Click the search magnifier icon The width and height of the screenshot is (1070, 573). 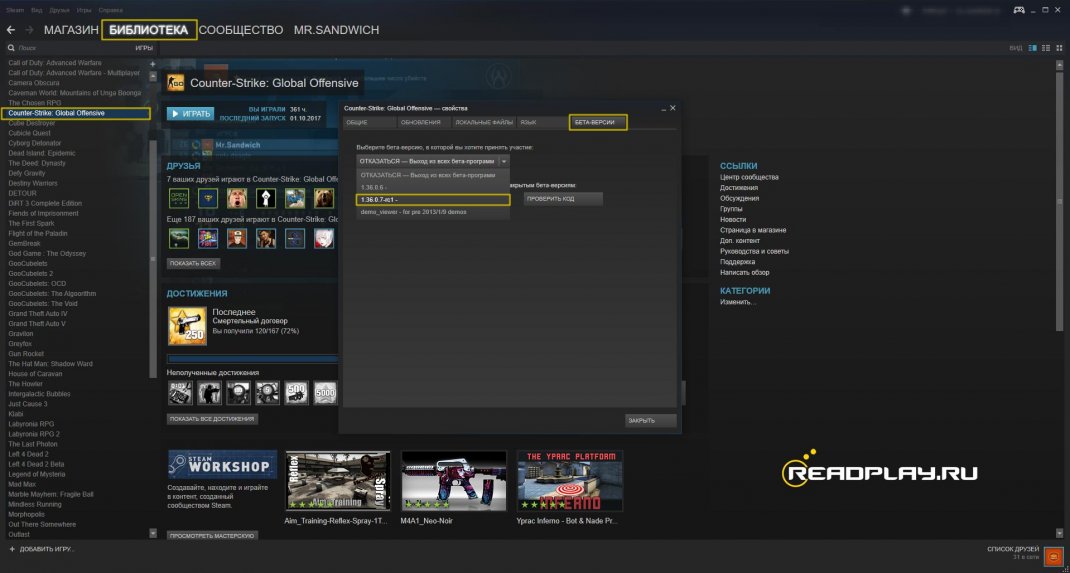(11, 48)
